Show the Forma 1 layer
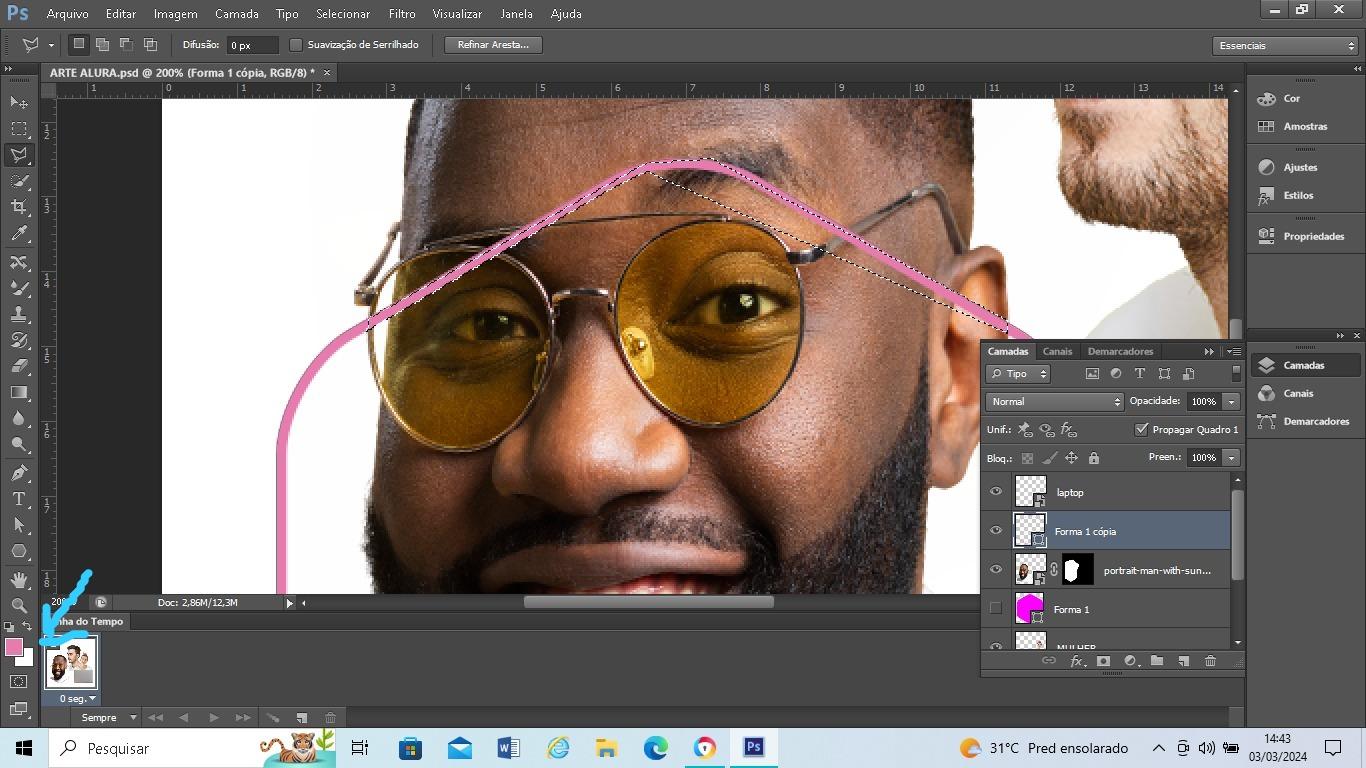The height and width of the screenshot is (768, 1366). coord(995,609)
